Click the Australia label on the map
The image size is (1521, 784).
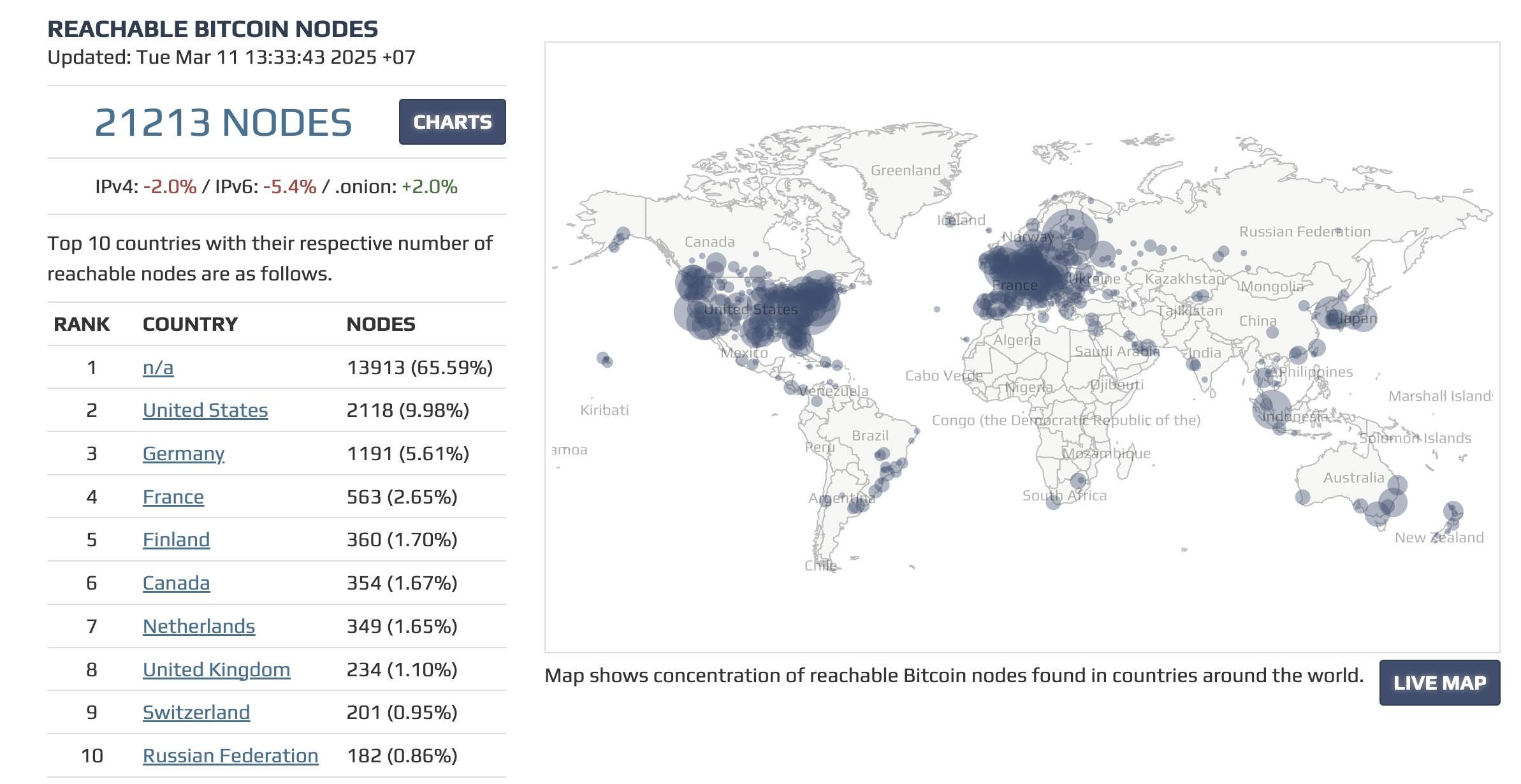1353,477
